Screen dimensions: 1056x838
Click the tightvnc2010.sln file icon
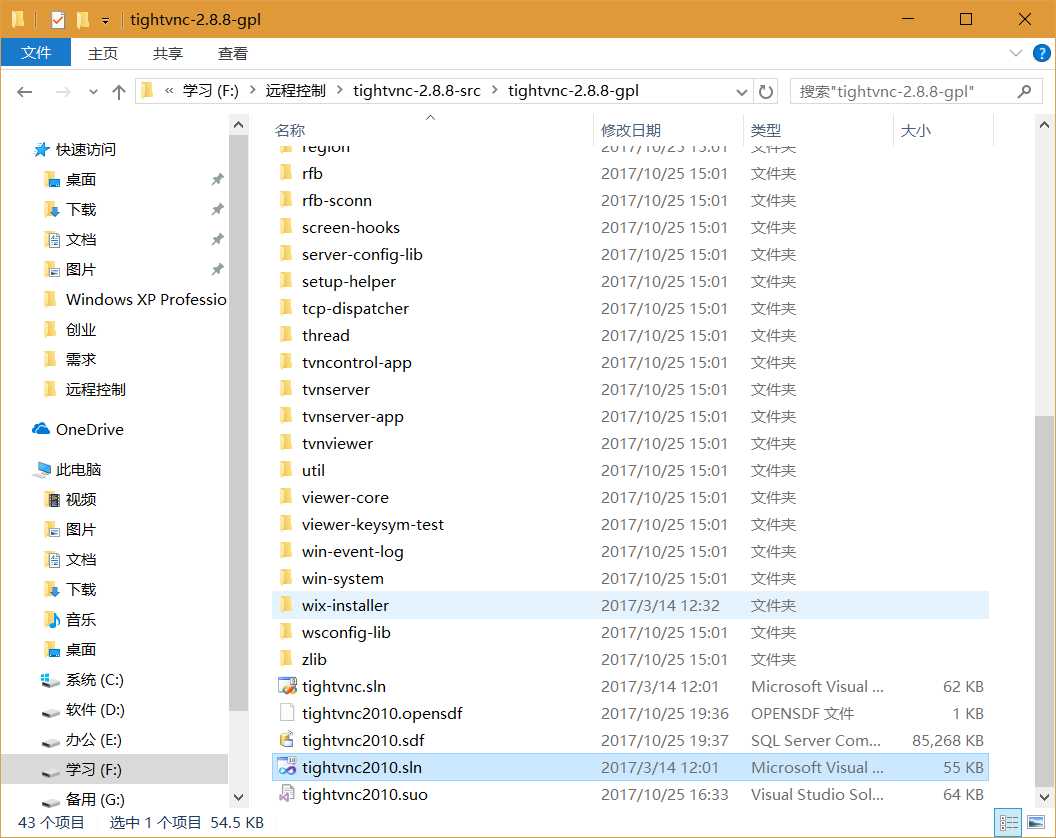[x=287, y=767]
